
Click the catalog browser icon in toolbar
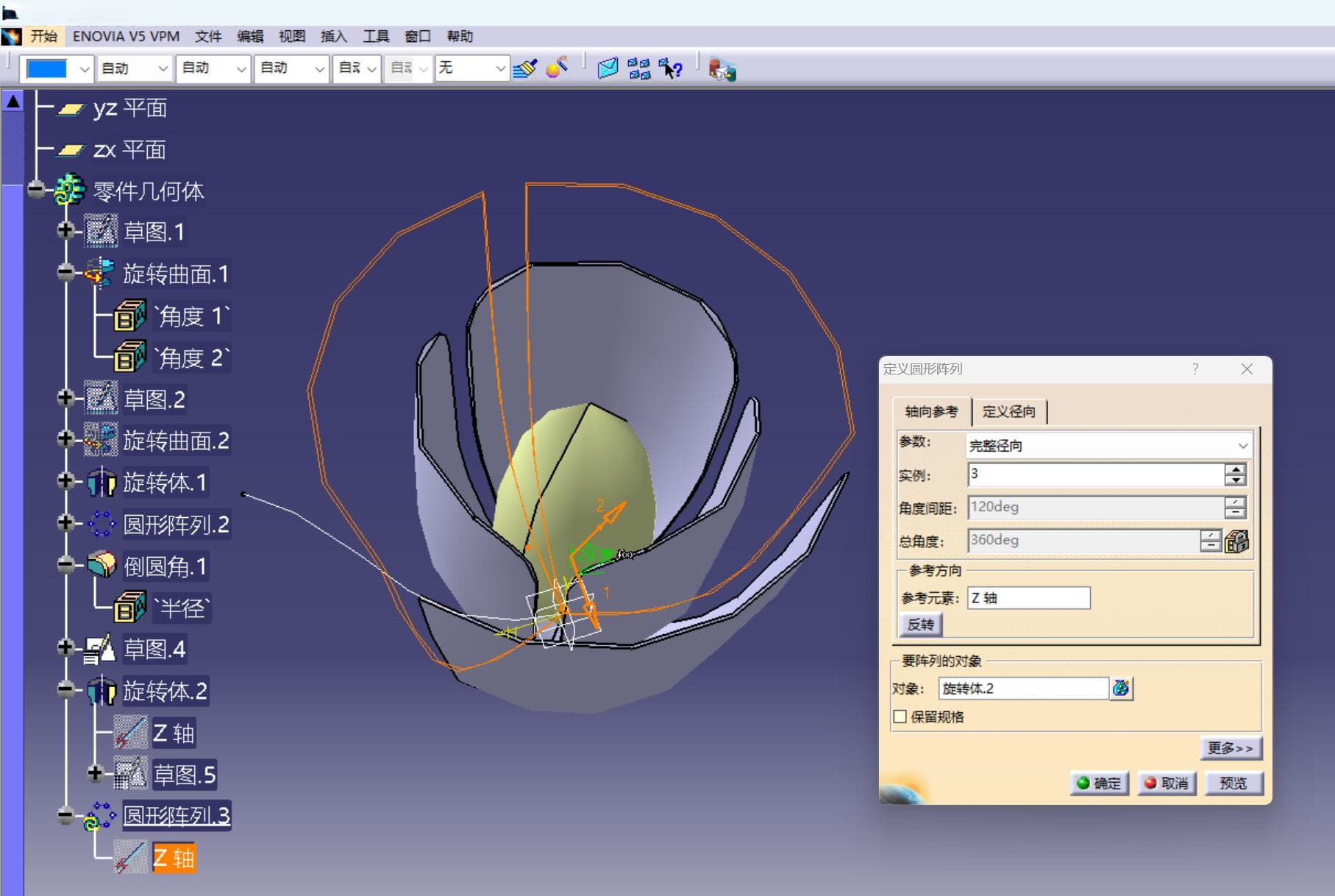722,69
